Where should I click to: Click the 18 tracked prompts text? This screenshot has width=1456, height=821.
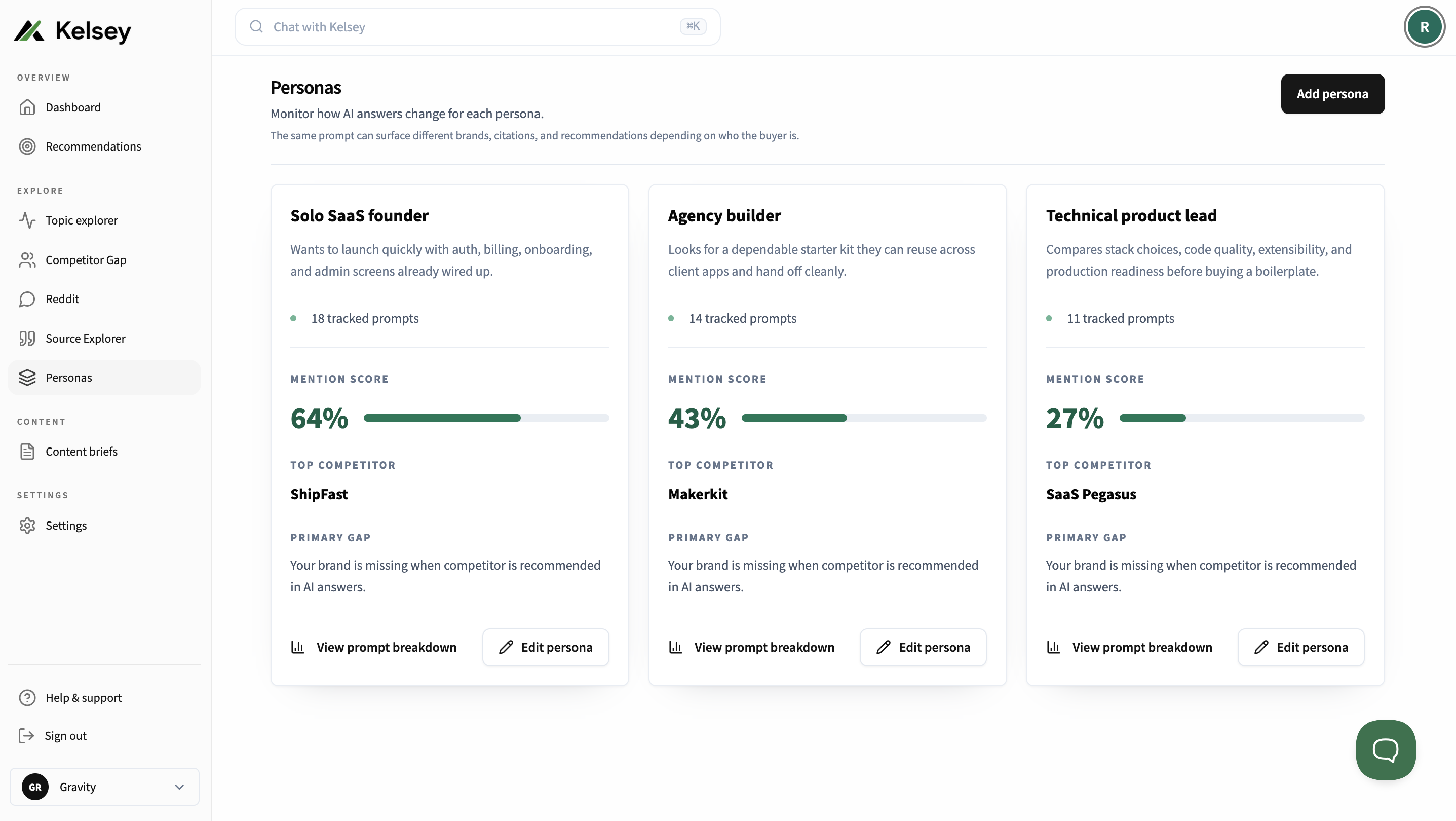tap(365, 318)
